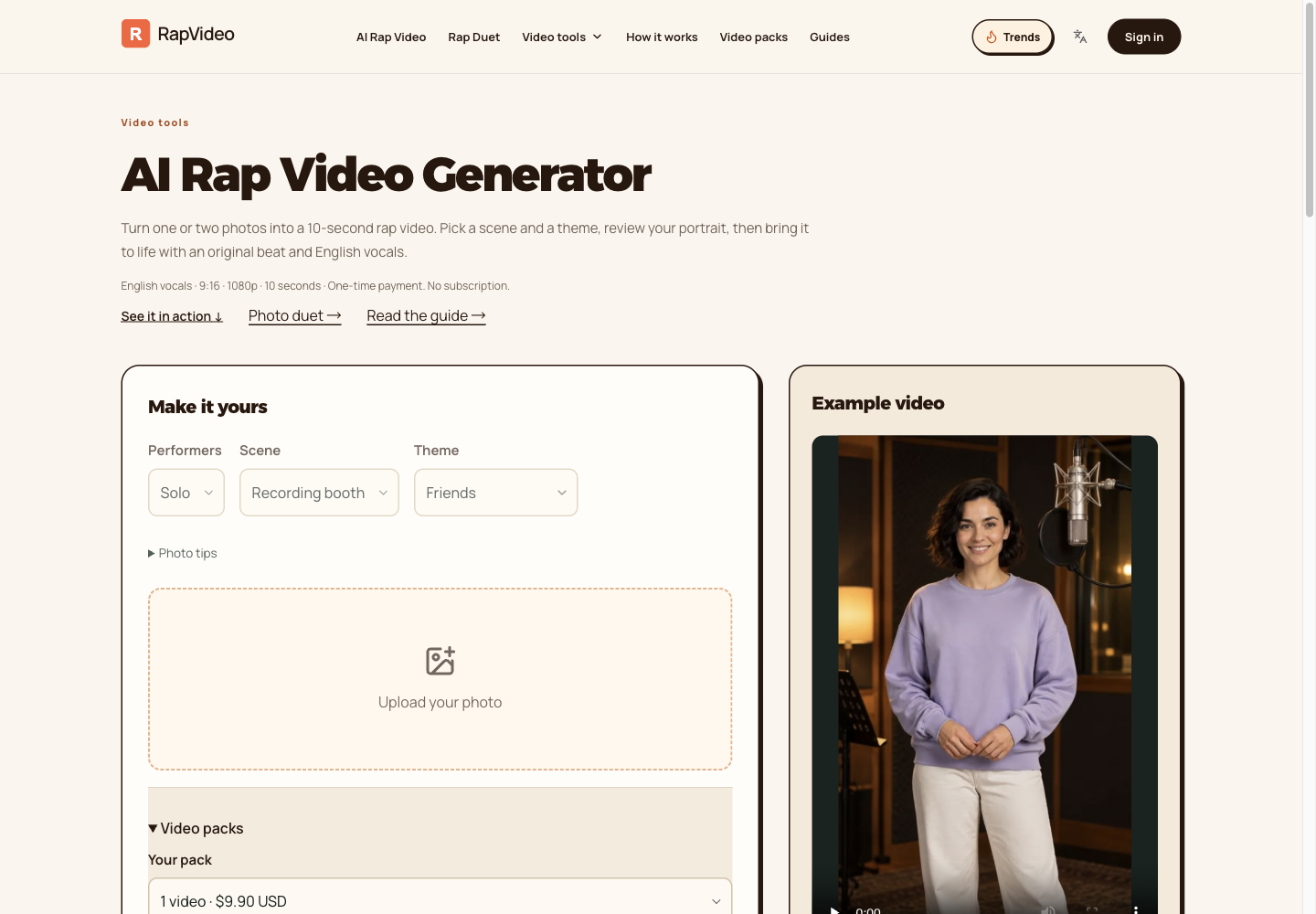Open the Rap Duet nav item
The height and width of the screenshot is (914, 1316).
[x=473, y=37]
